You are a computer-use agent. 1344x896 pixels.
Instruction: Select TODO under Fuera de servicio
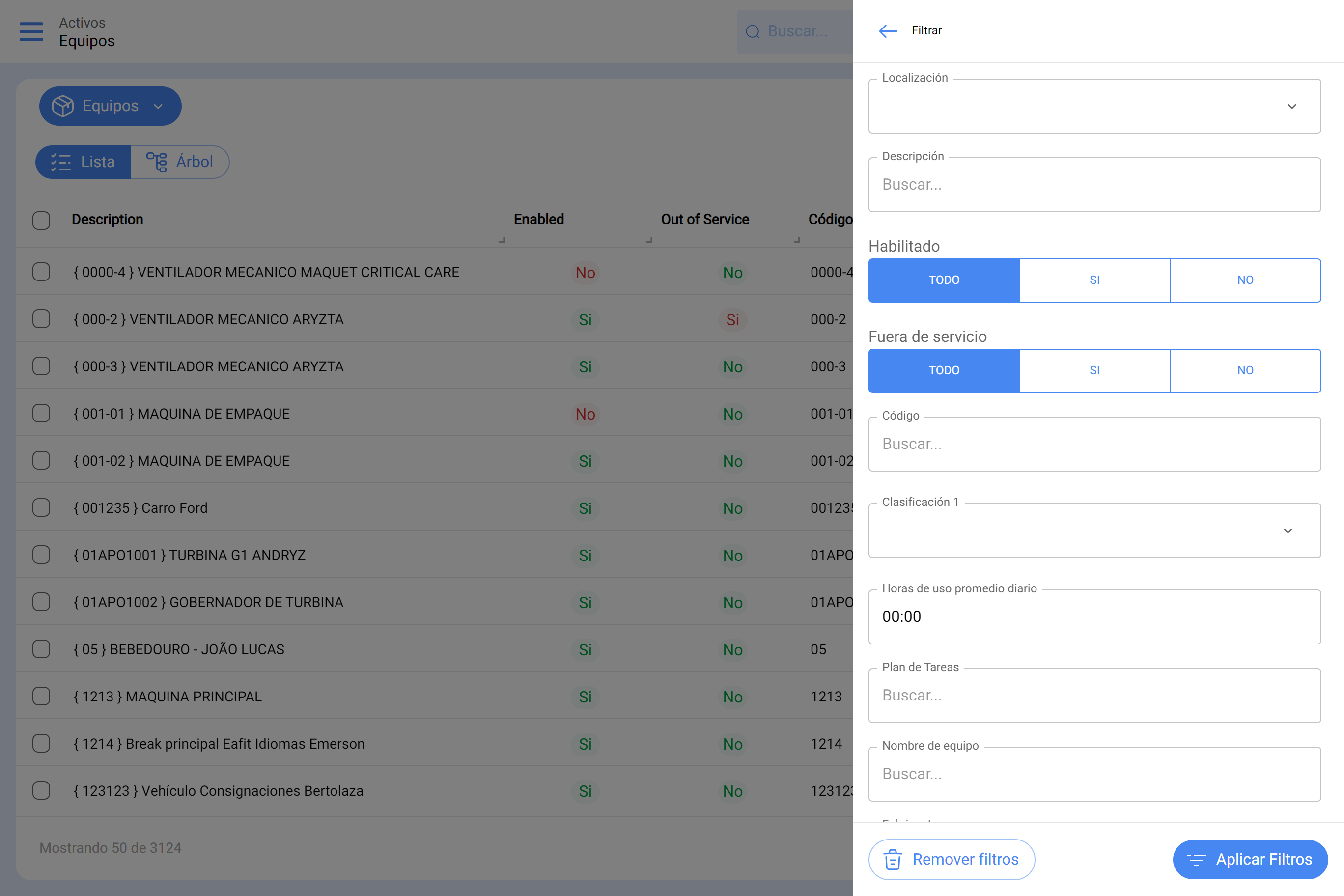click(944, 370)
